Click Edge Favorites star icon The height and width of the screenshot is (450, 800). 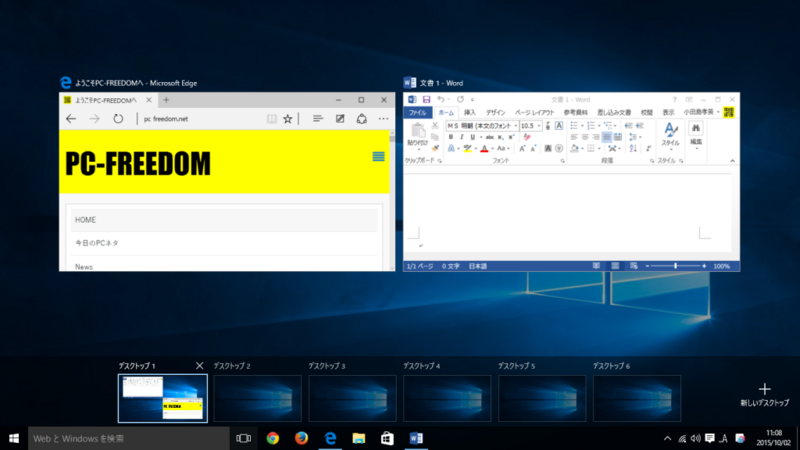(x=288, y=119)
